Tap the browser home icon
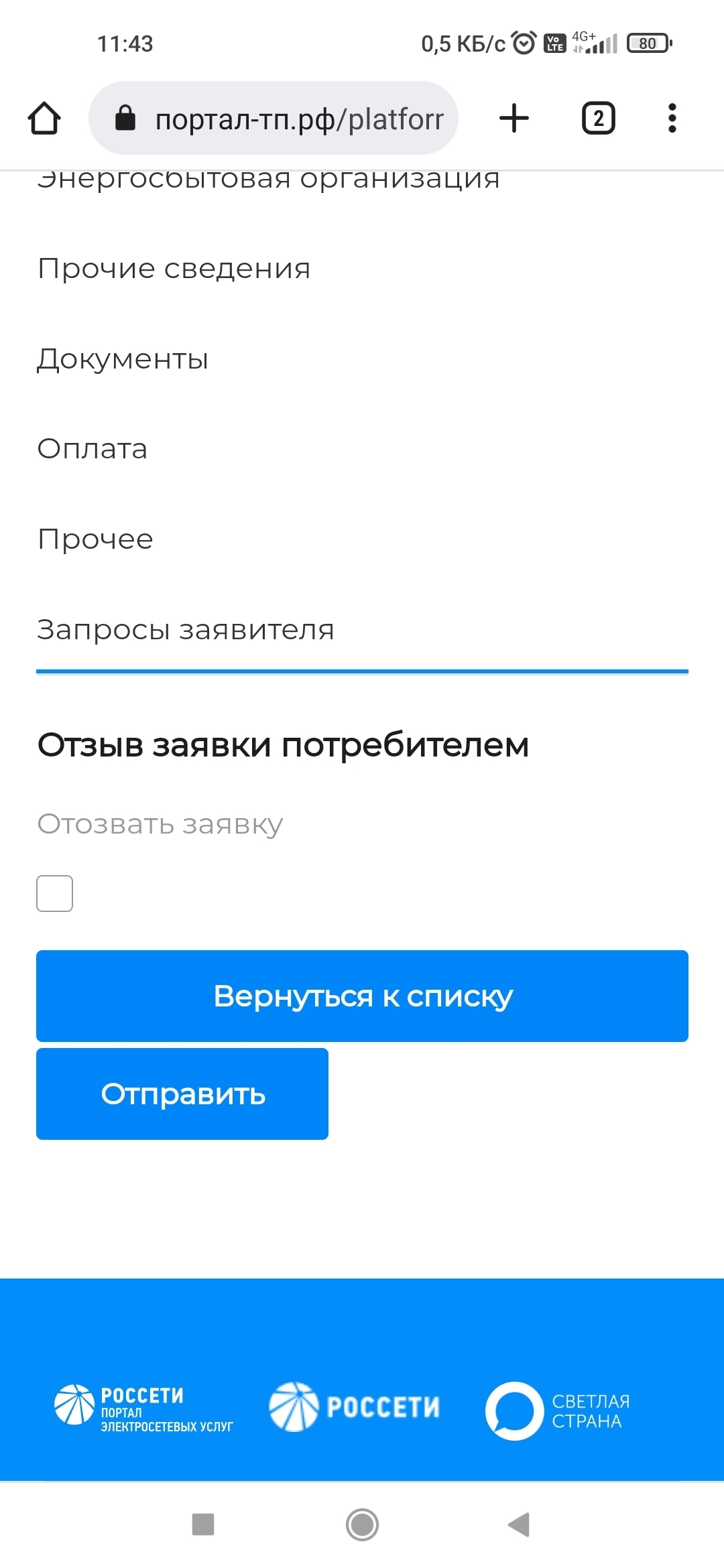 pyautogui.click(x=44, y=119)
